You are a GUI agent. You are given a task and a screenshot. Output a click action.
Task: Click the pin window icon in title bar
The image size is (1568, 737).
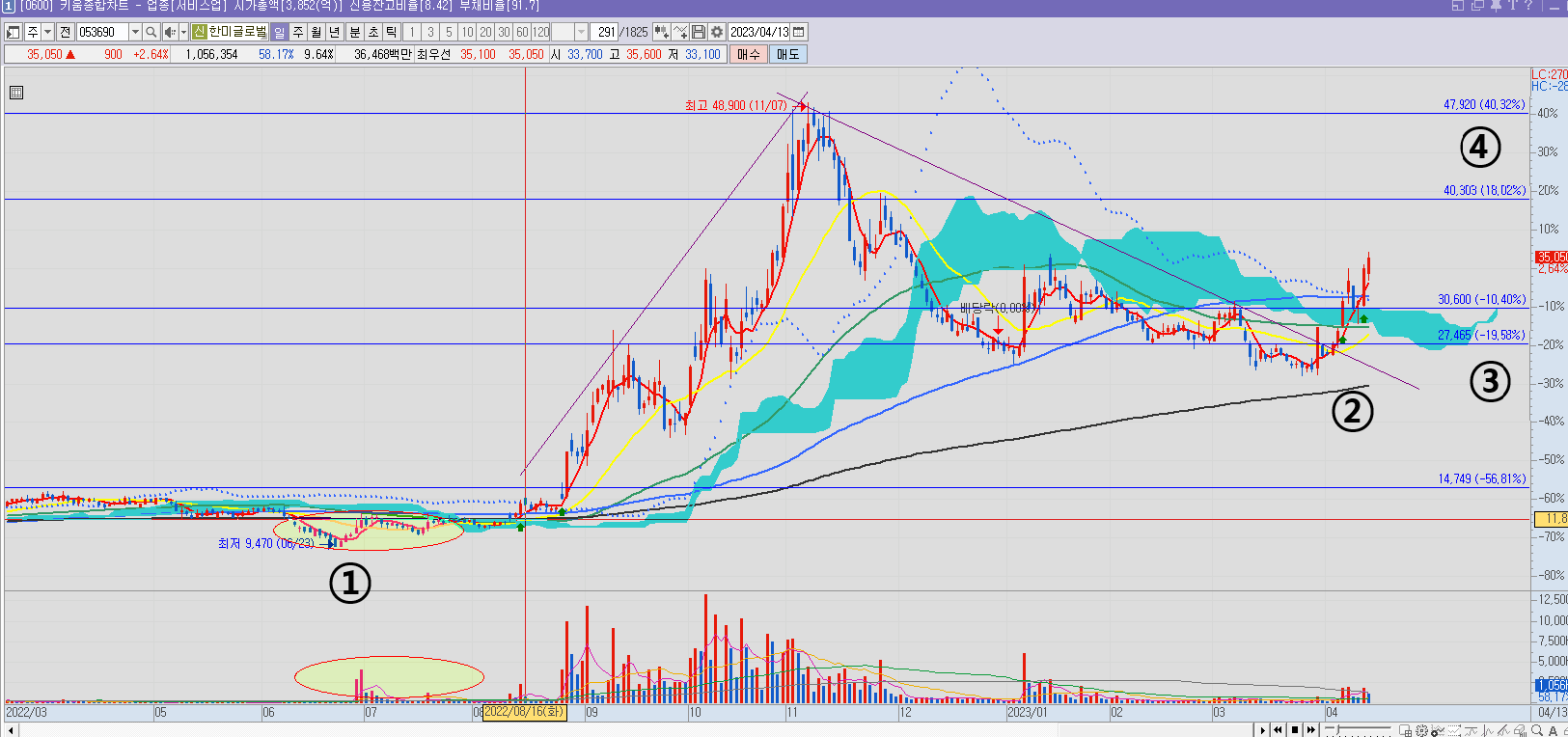click(x=1496, y=6)
